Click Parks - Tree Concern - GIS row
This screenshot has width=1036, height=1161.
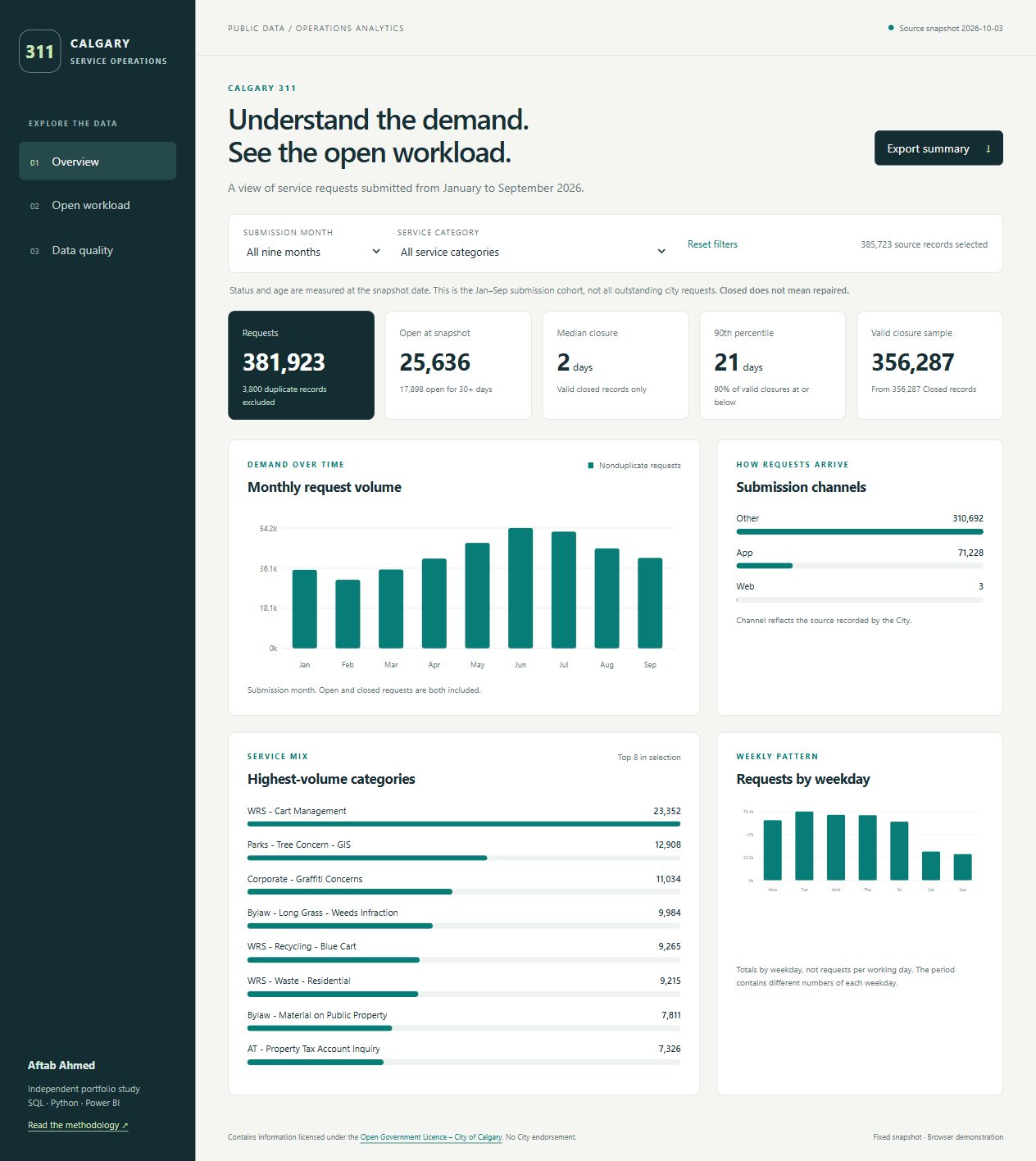point(464,850)
